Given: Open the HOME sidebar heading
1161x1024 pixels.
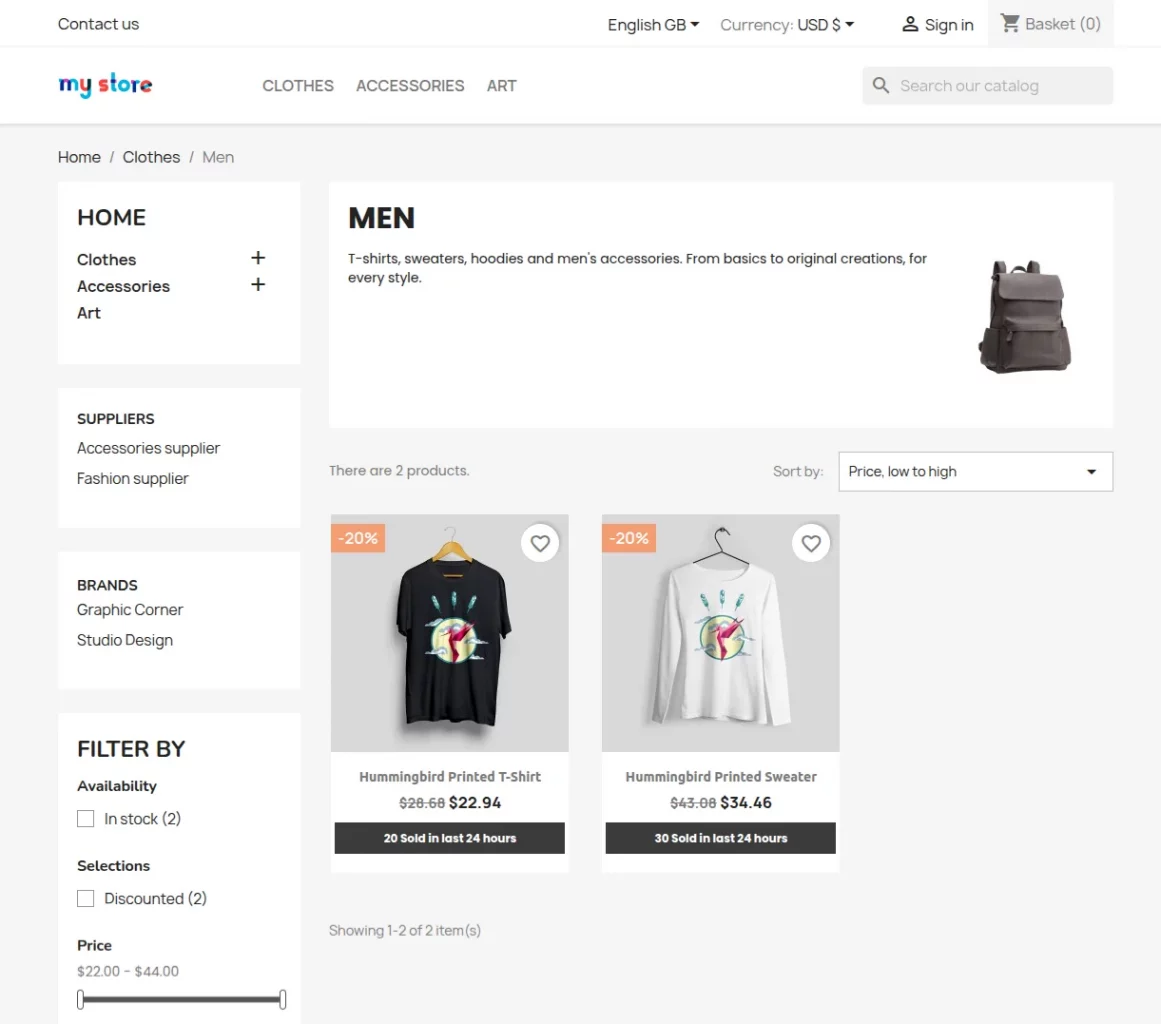Looking at the screenshot, I should [x=111, y=218].
